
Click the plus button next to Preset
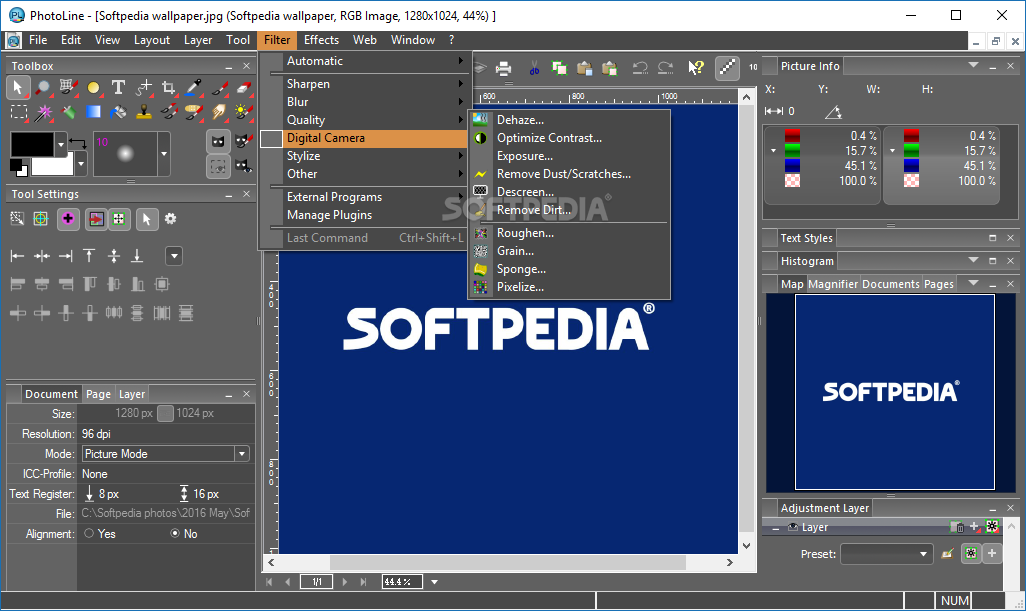pos(992,554)
